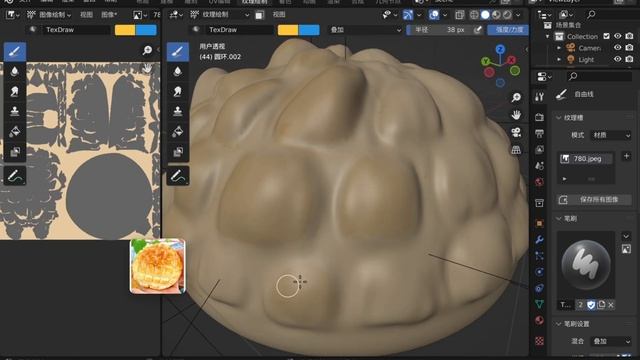Collapse the Brush Settings panel
The height and width of the screenshot is (360, 640).
pos(559,324)
